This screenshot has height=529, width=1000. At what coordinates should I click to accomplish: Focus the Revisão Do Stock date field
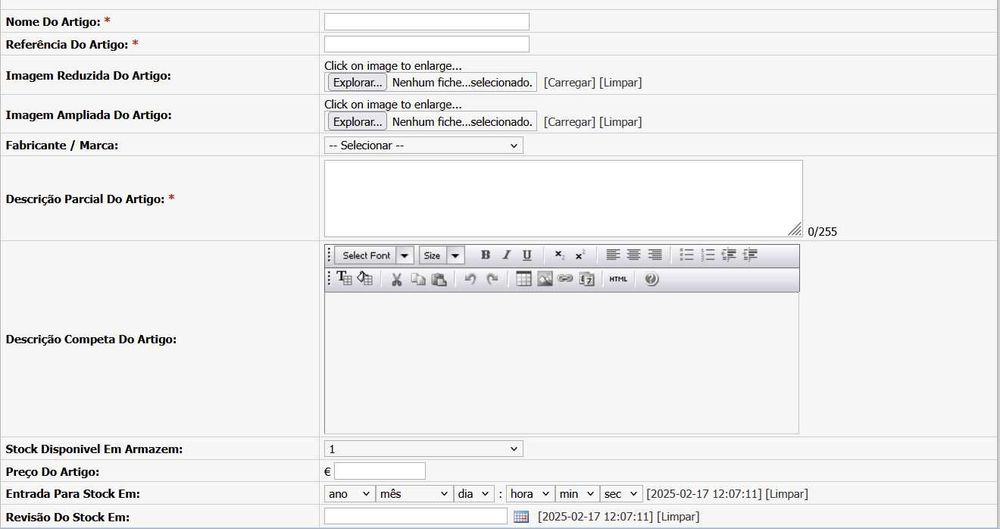click(416, 517)
